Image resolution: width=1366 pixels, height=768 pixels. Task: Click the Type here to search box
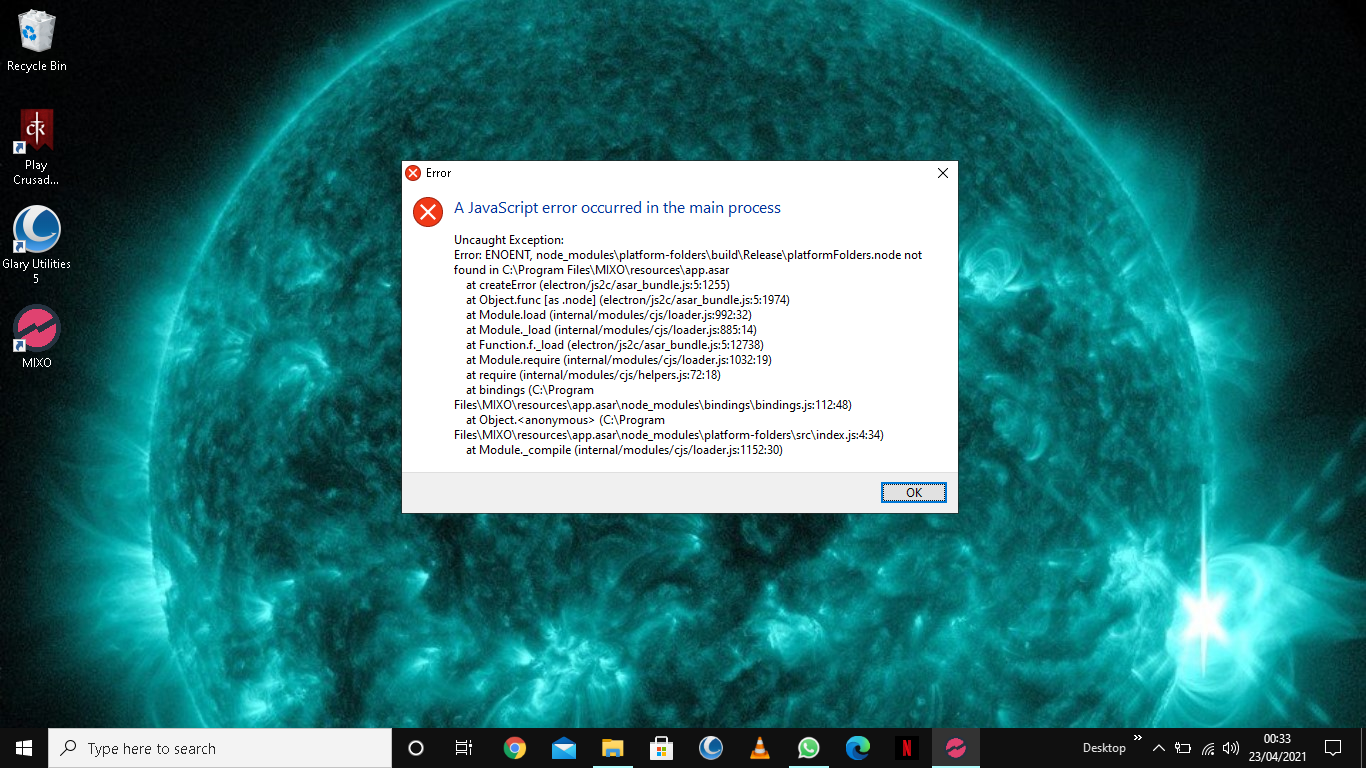(x=220, y=748)
